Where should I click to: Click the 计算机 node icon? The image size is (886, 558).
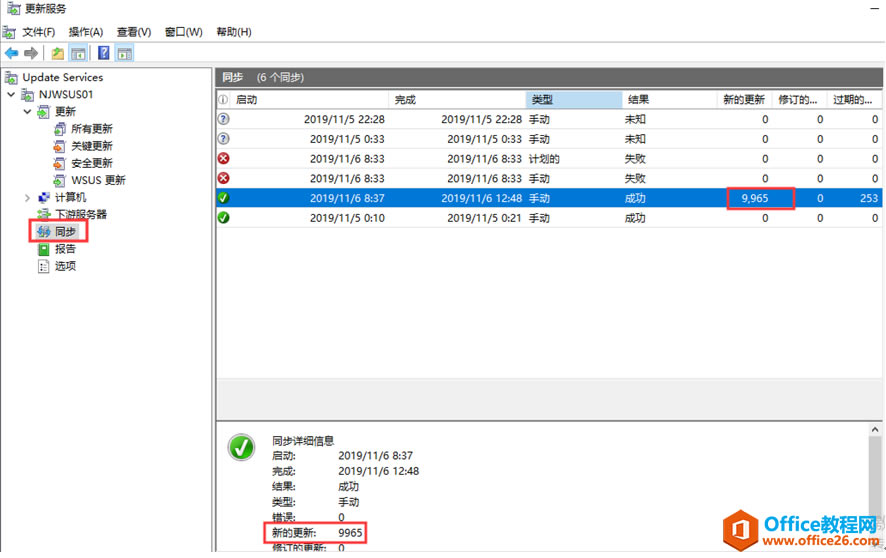(x=44, y=198)
